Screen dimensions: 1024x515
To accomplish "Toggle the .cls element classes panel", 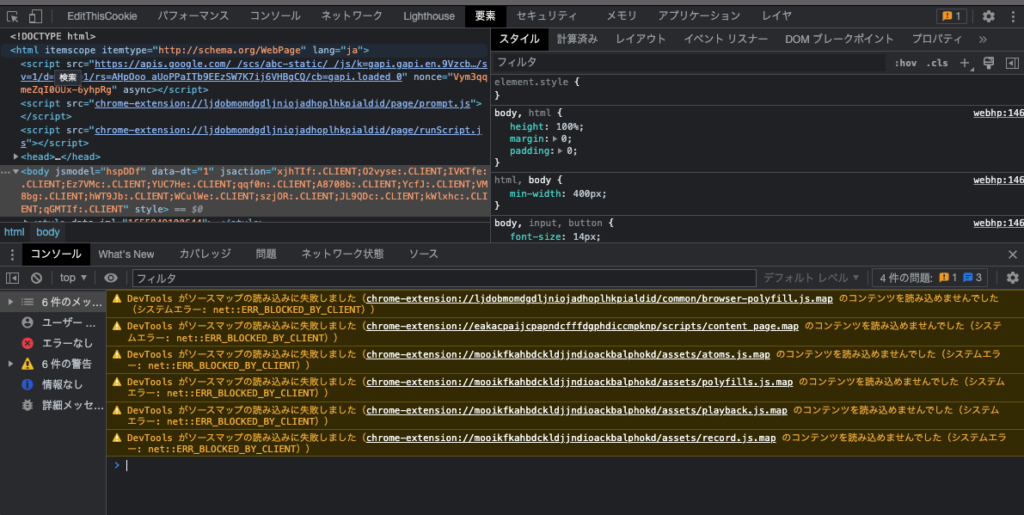I will (937, 63).
